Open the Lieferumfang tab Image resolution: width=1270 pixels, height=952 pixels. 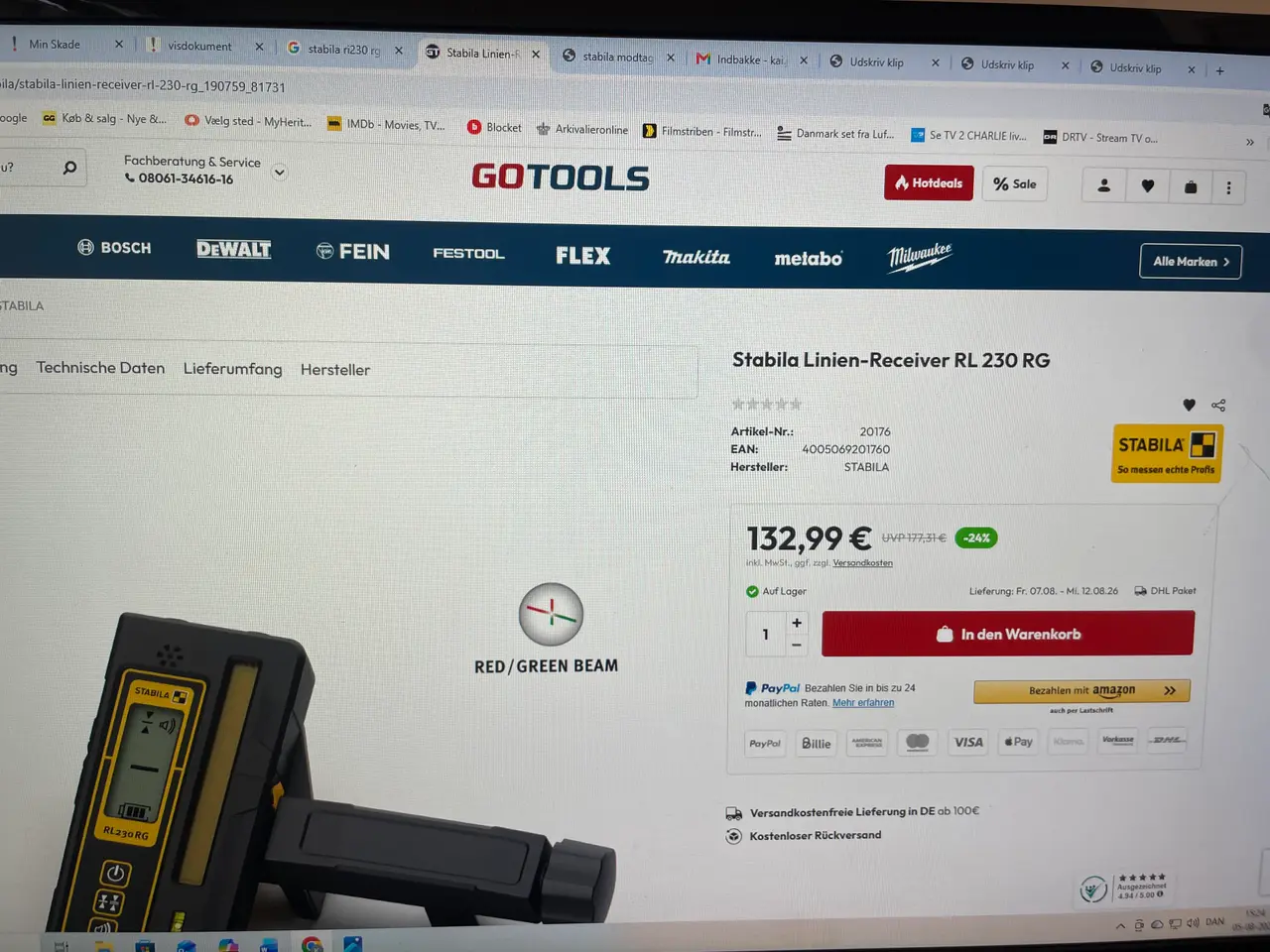[232, 369]
